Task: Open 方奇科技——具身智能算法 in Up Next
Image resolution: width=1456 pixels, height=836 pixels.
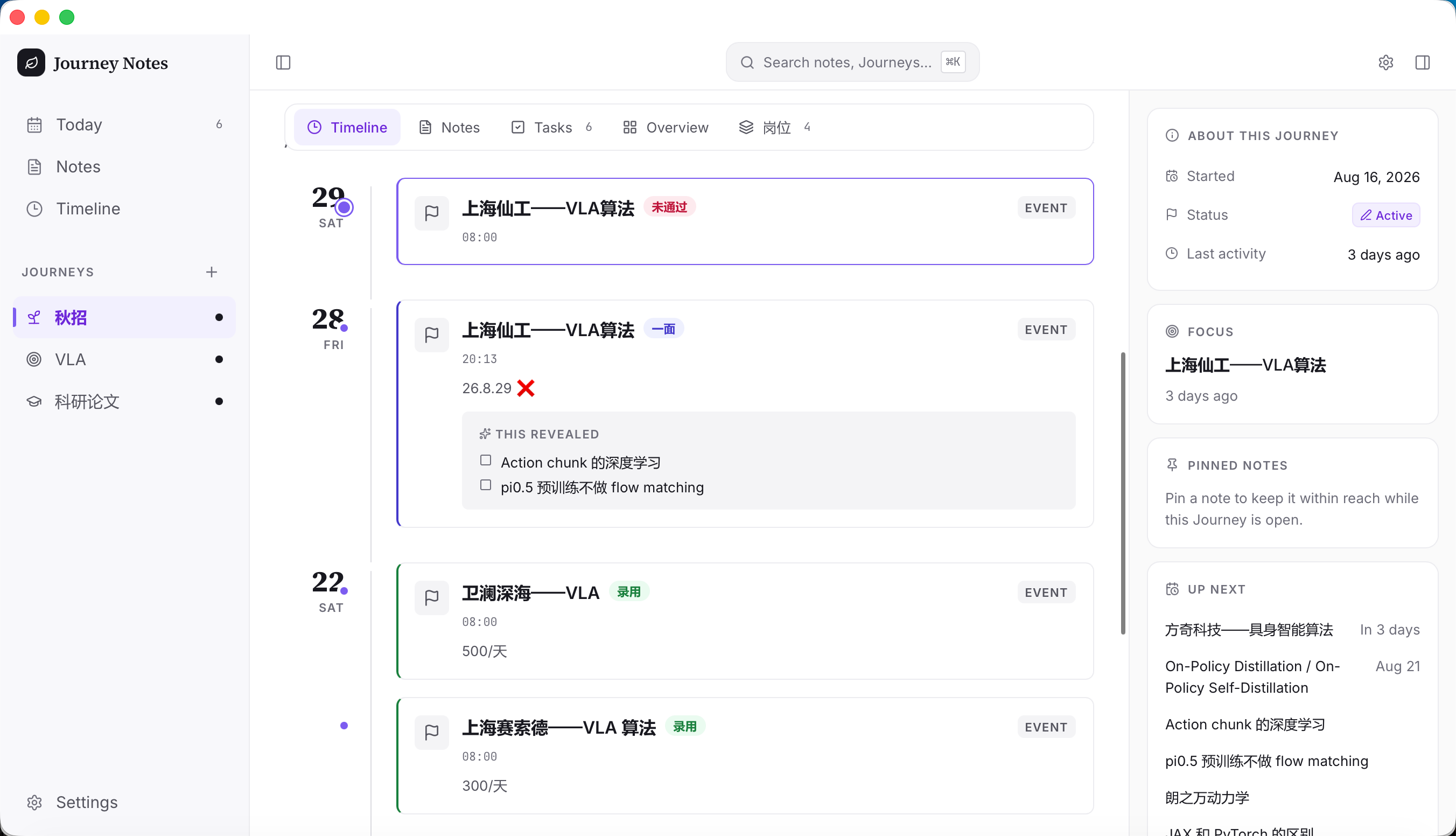Action: pos(1249,630)
